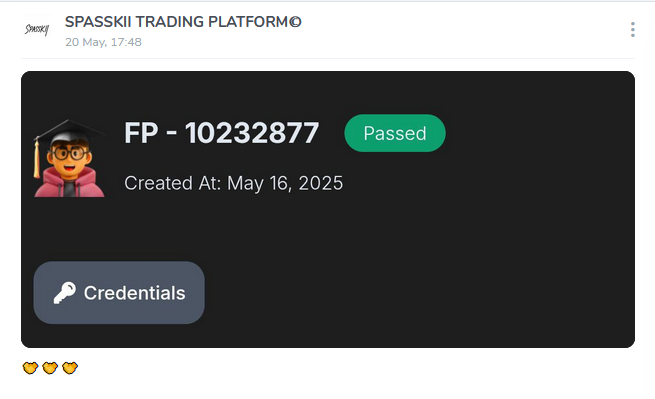
Task: Select the FP - 10232877 account title
Action: 221,133
